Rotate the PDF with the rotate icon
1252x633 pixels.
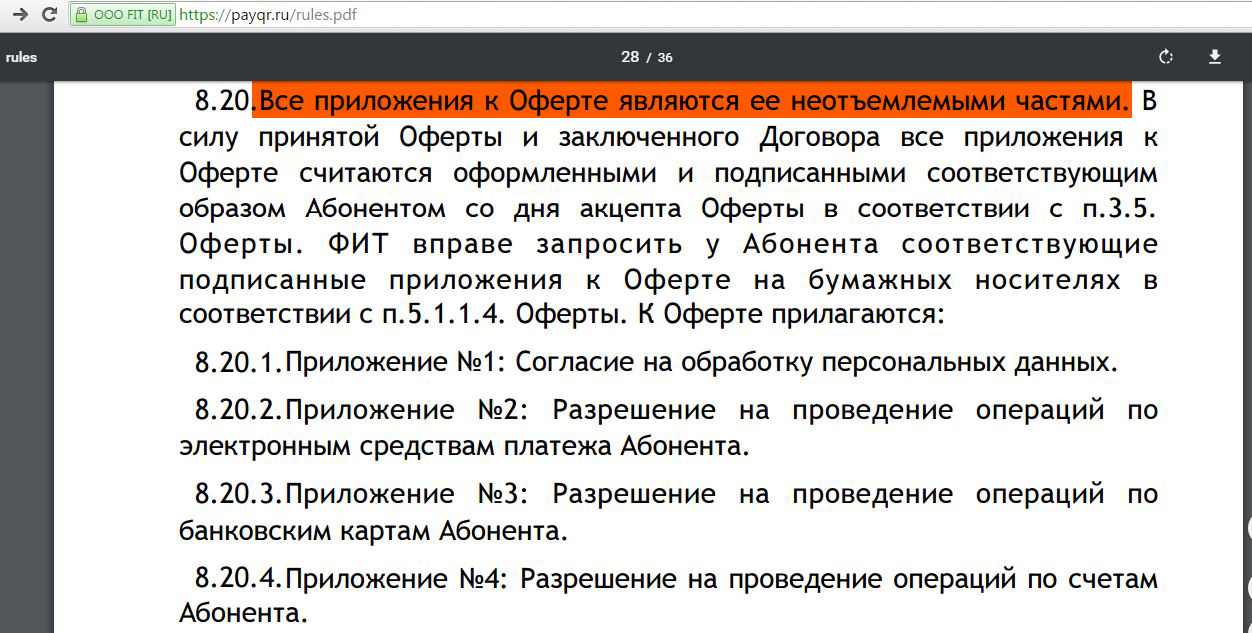1165,57
